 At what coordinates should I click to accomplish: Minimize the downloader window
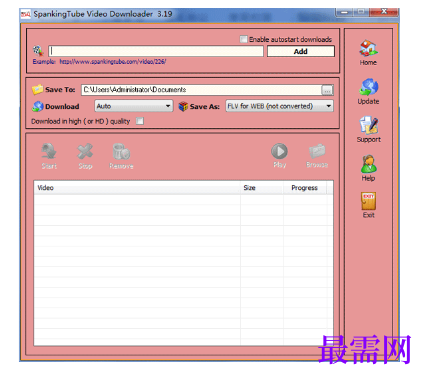pyautogui.click(x=344, y=12)
